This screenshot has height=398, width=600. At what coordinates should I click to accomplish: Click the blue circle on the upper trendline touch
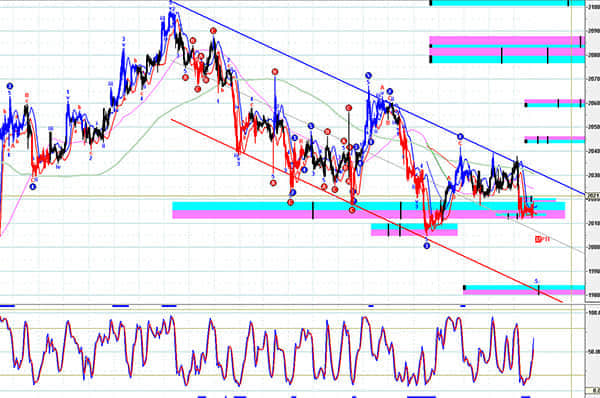tap(460, 137)
